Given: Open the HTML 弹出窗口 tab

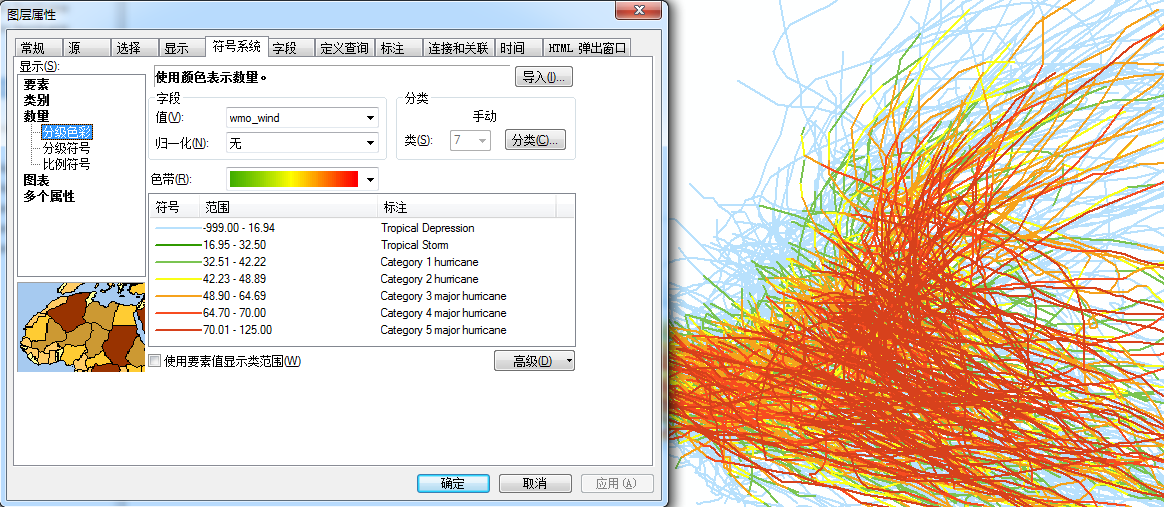Looking at the screenshot, I should coord(587,48).
